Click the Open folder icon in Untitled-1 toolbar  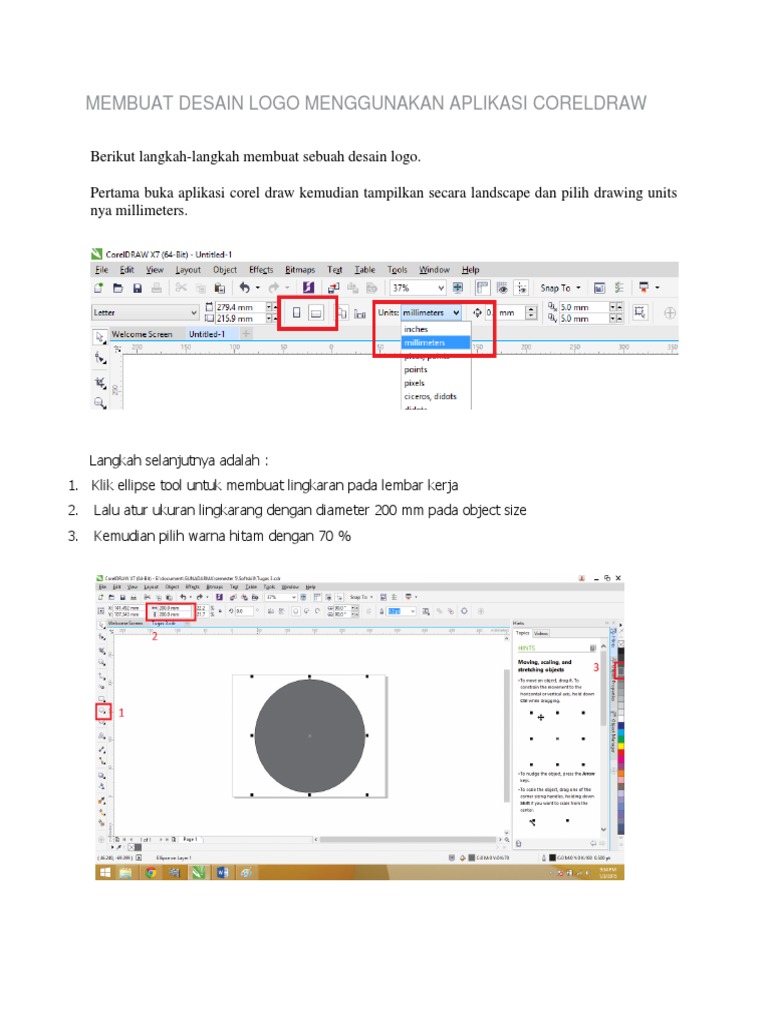(x=118, y=288)
